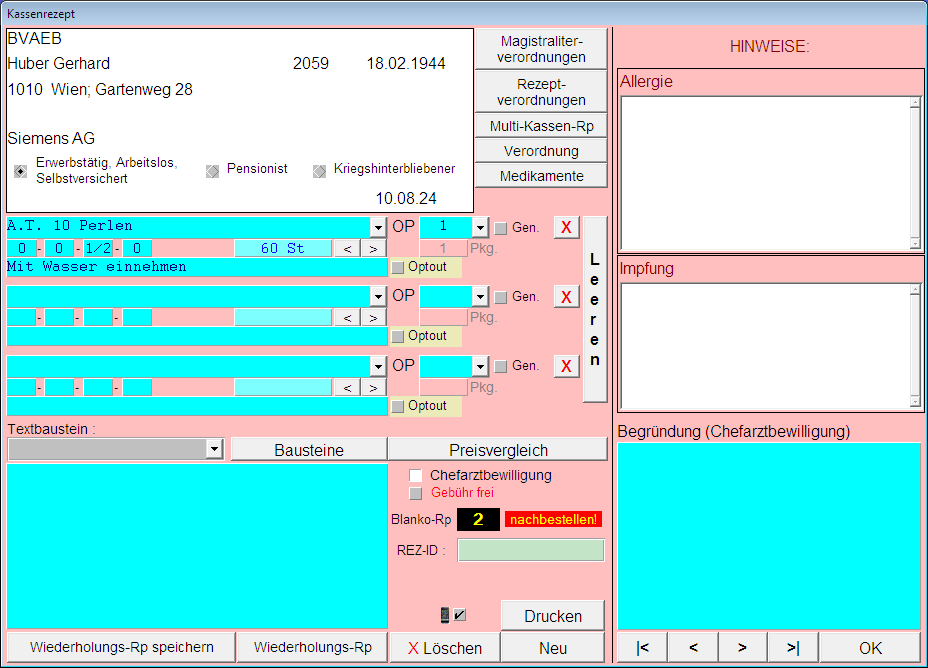Open Magistraliterverordnungen section
This screenshot has height=668, width=928.
point(541,48)
